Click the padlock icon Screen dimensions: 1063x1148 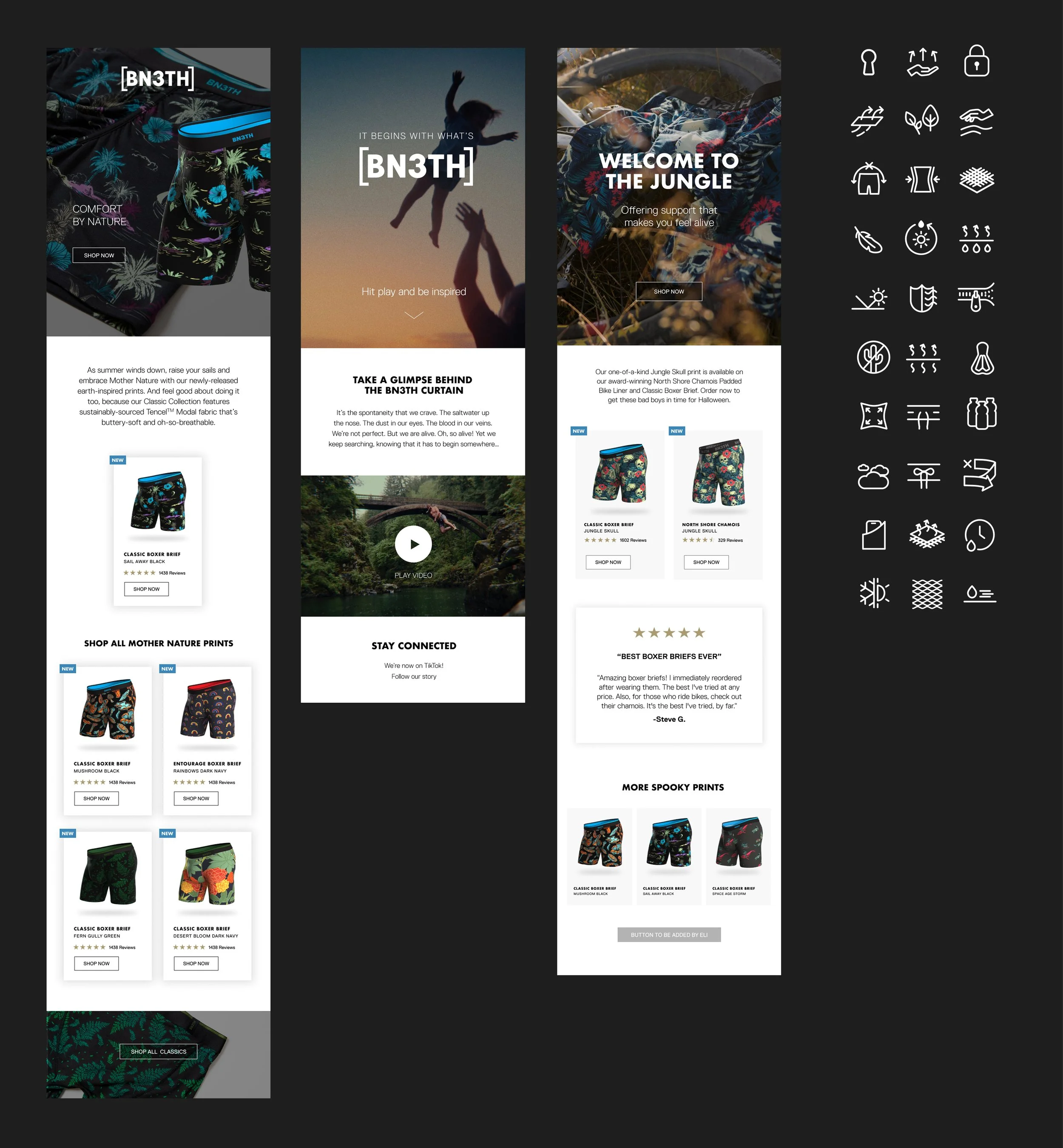pyautogui.click(x=976, y=61)
